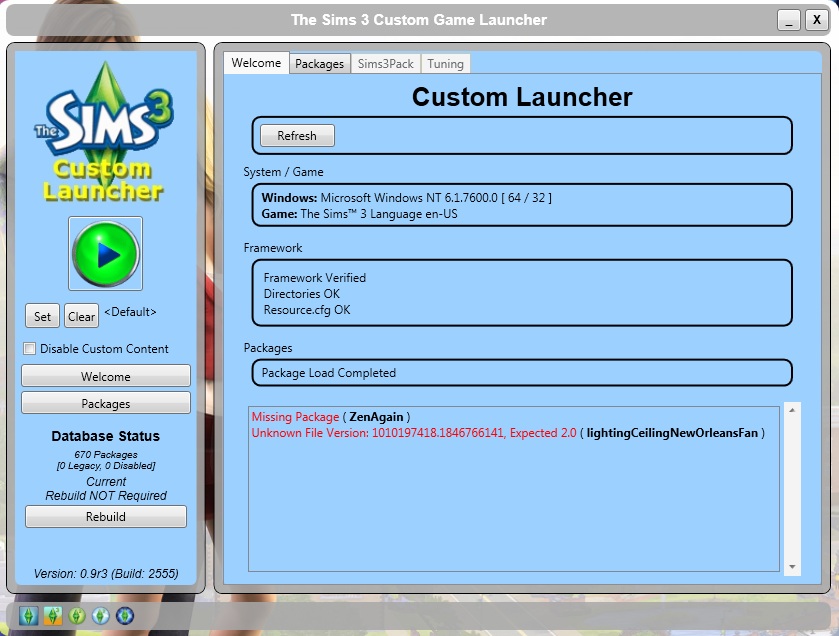Click the Rebuild database button
The image size is (839, 636).
tap(106, 517)
